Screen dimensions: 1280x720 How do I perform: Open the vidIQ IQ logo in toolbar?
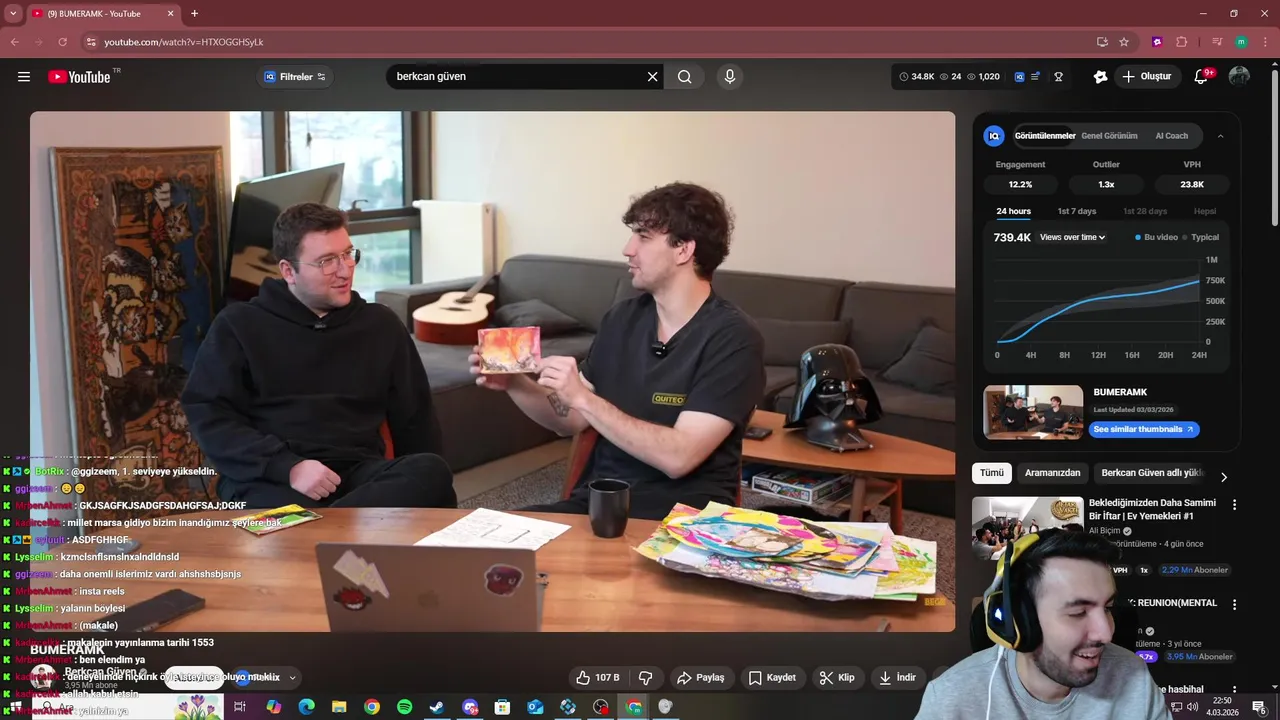pos(1020,76)
